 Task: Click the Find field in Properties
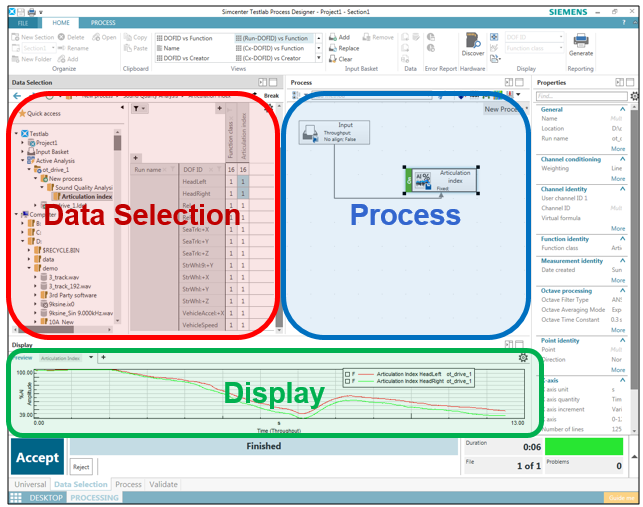(581, 96)
